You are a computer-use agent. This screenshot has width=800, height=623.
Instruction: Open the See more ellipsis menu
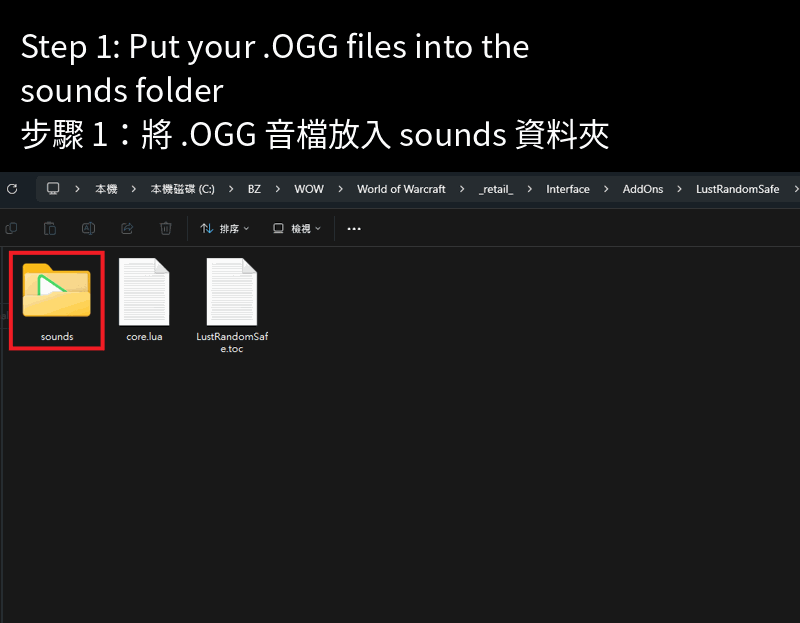(x=354, y=229)
